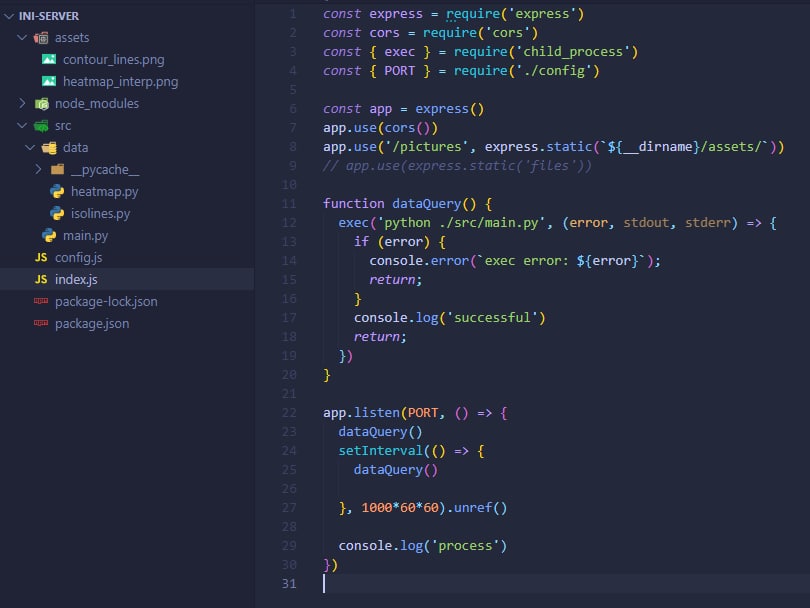
Task: Click './config' string on line 4
Action: 554,71
